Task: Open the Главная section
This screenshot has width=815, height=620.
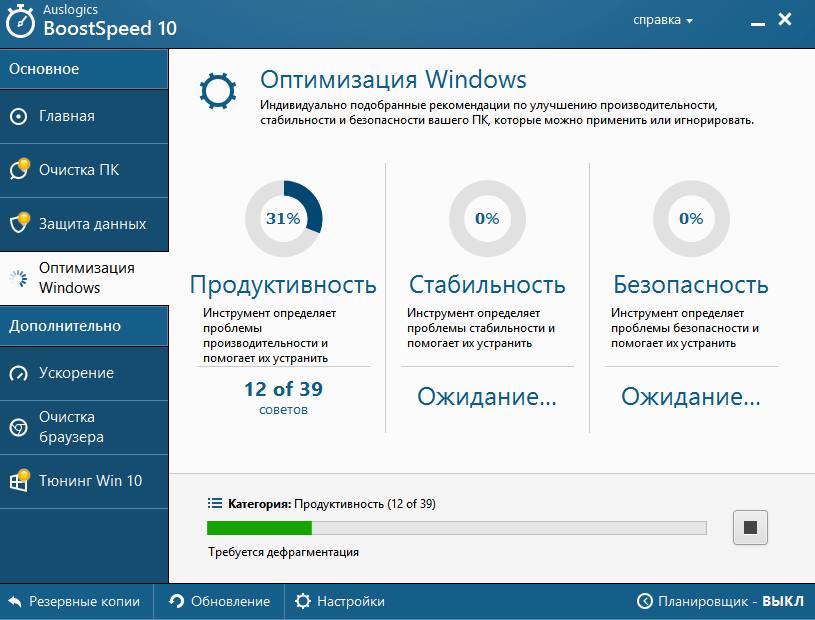Action: click(84, 116)
